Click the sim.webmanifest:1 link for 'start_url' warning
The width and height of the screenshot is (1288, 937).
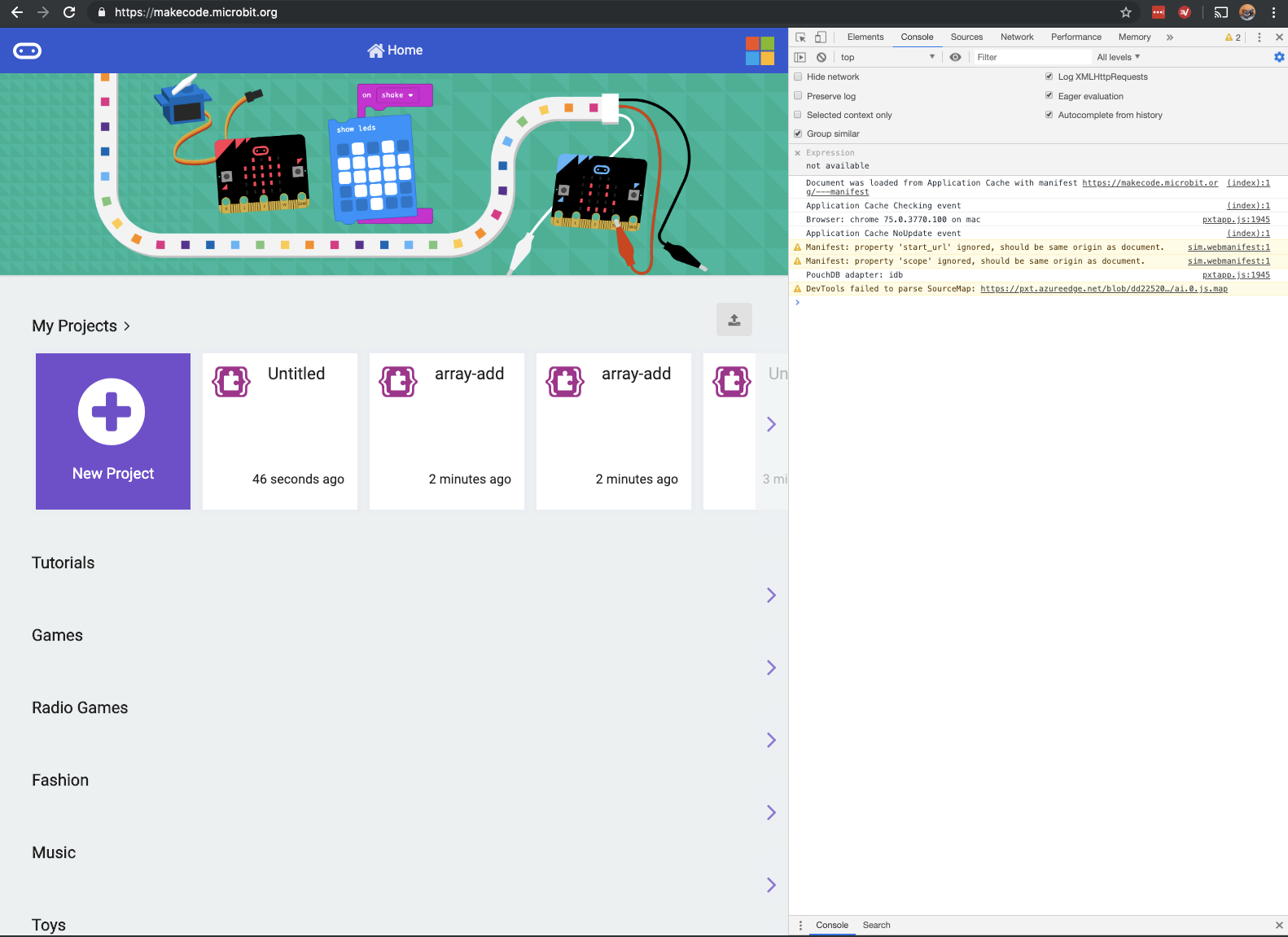[x=1229, y=247]
